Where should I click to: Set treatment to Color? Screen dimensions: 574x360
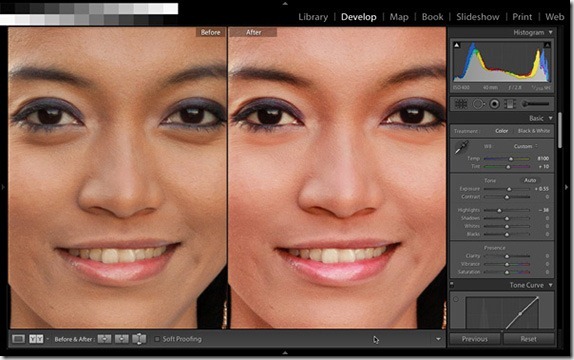(502, 131)
